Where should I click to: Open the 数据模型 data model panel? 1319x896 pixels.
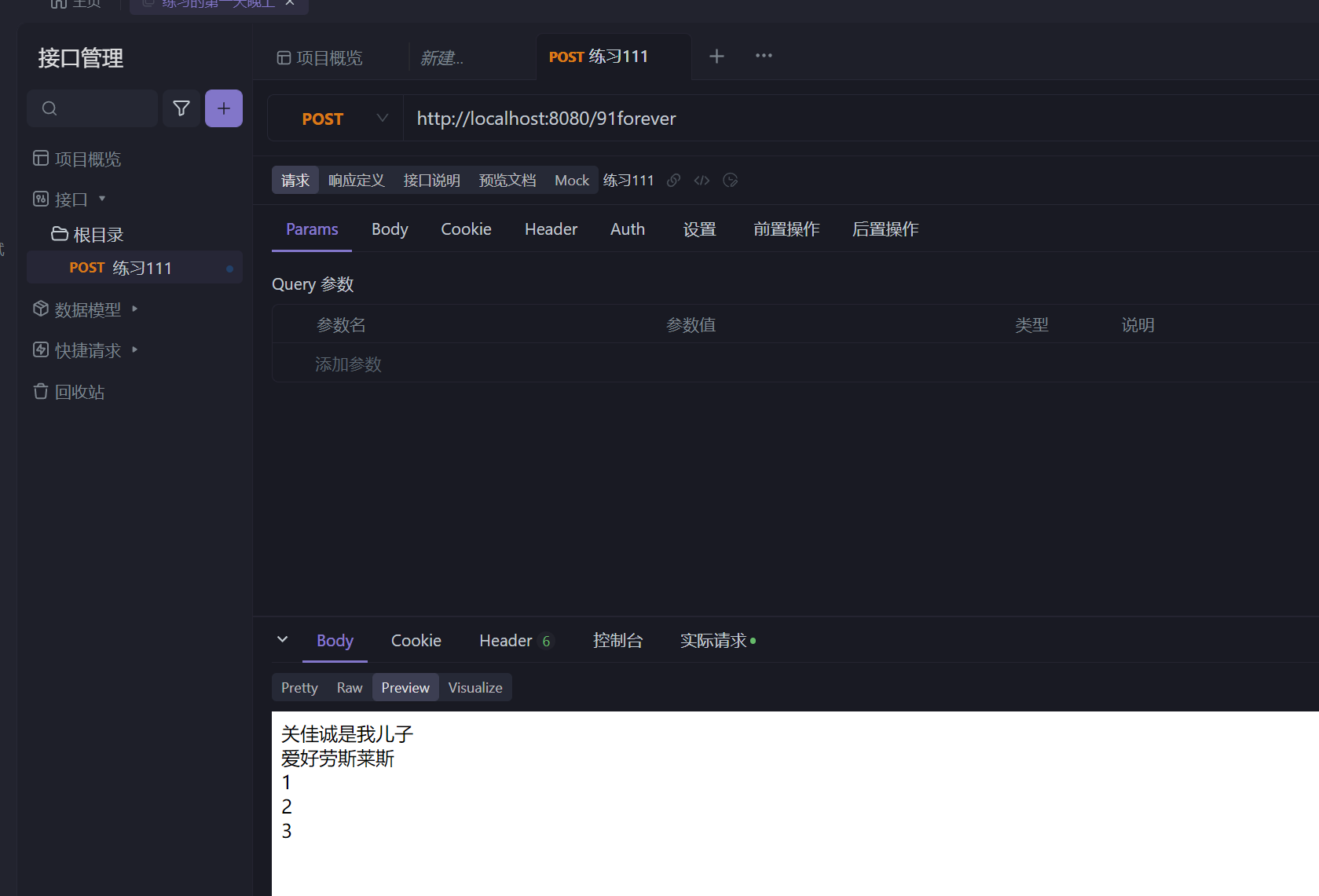[86, 309]
